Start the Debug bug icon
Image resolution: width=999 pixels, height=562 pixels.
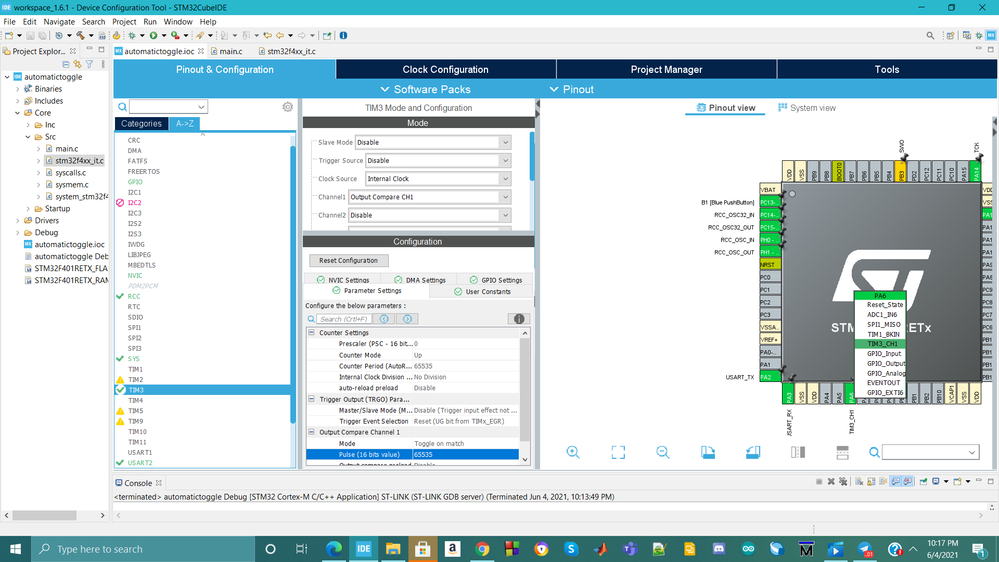pyautogui.click(x=132, y=36)
